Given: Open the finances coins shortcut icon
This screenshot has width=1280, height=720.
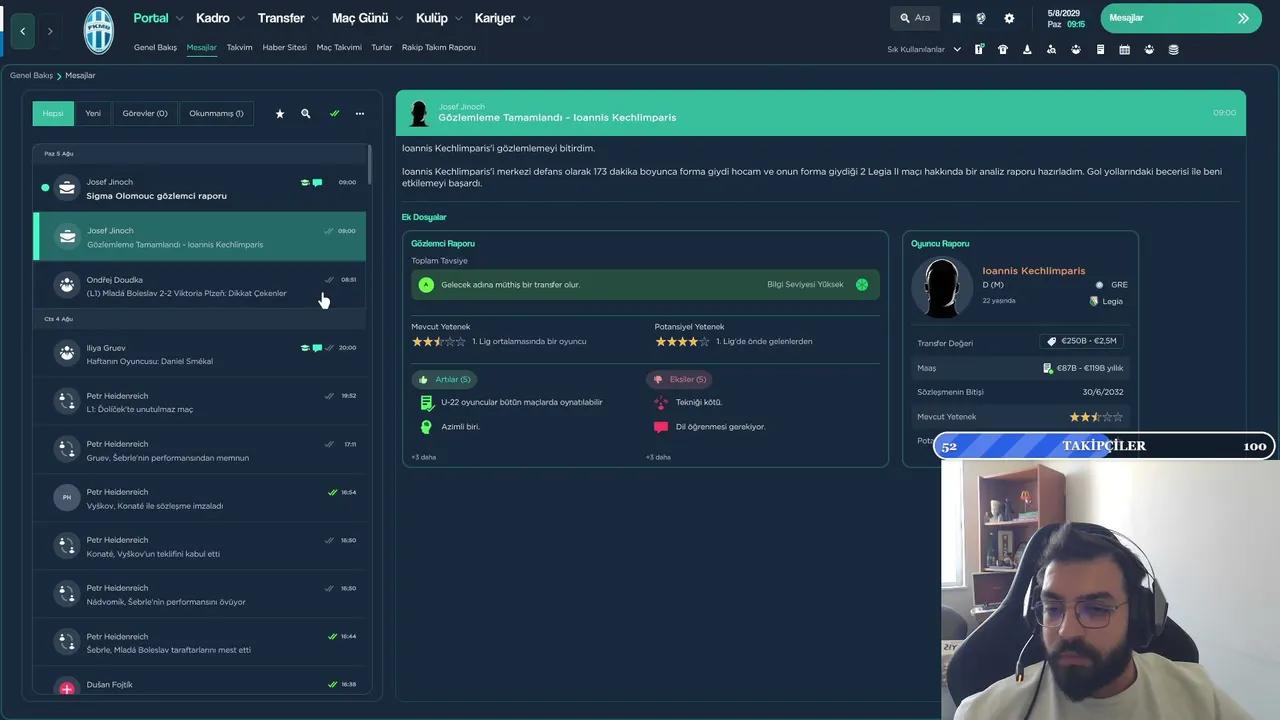Looking at the screenshot, I should click(x=1173, y=49).
